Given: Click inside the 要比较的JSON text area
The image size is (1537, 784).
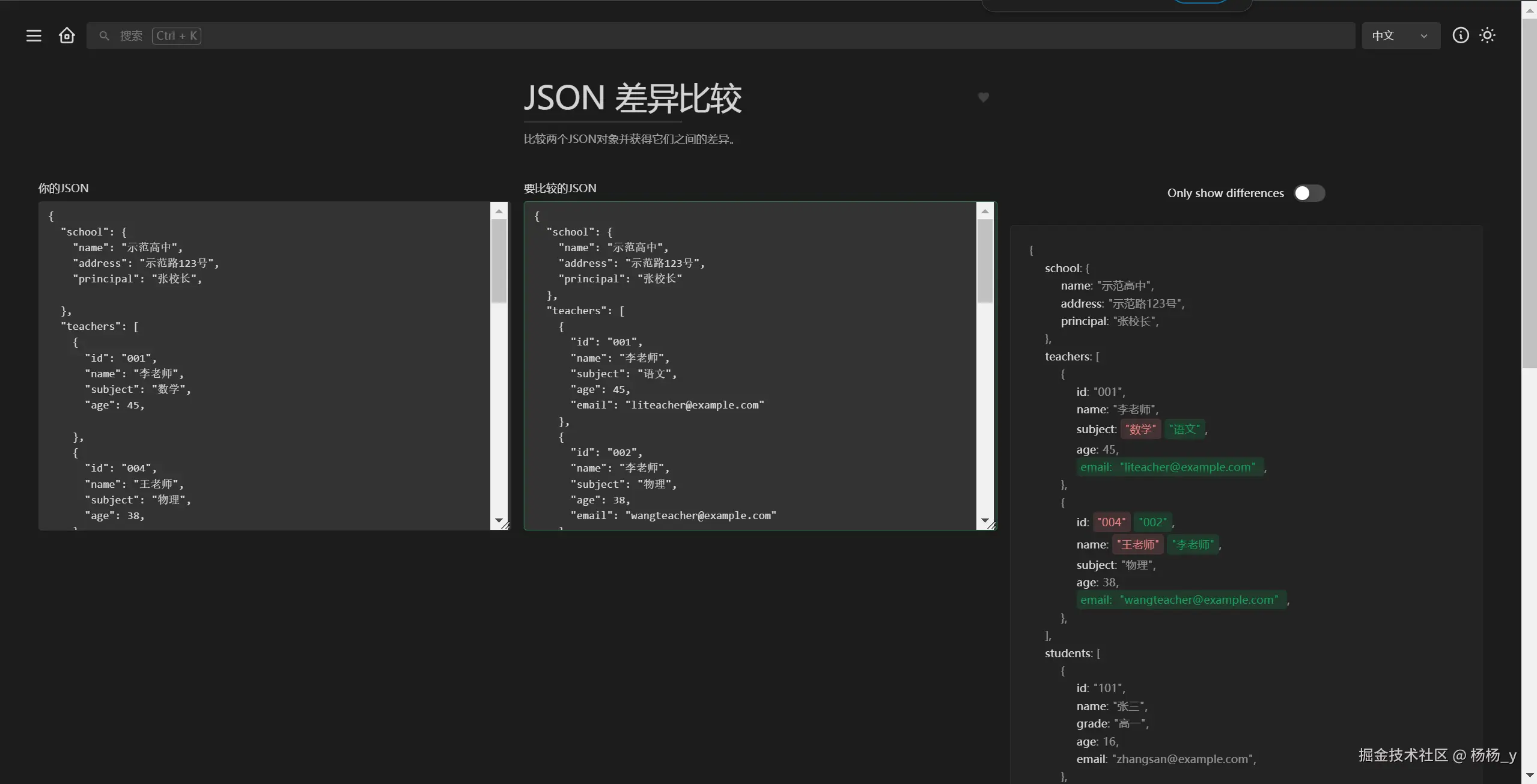Looking at the screenshot, I should point(750,365).
